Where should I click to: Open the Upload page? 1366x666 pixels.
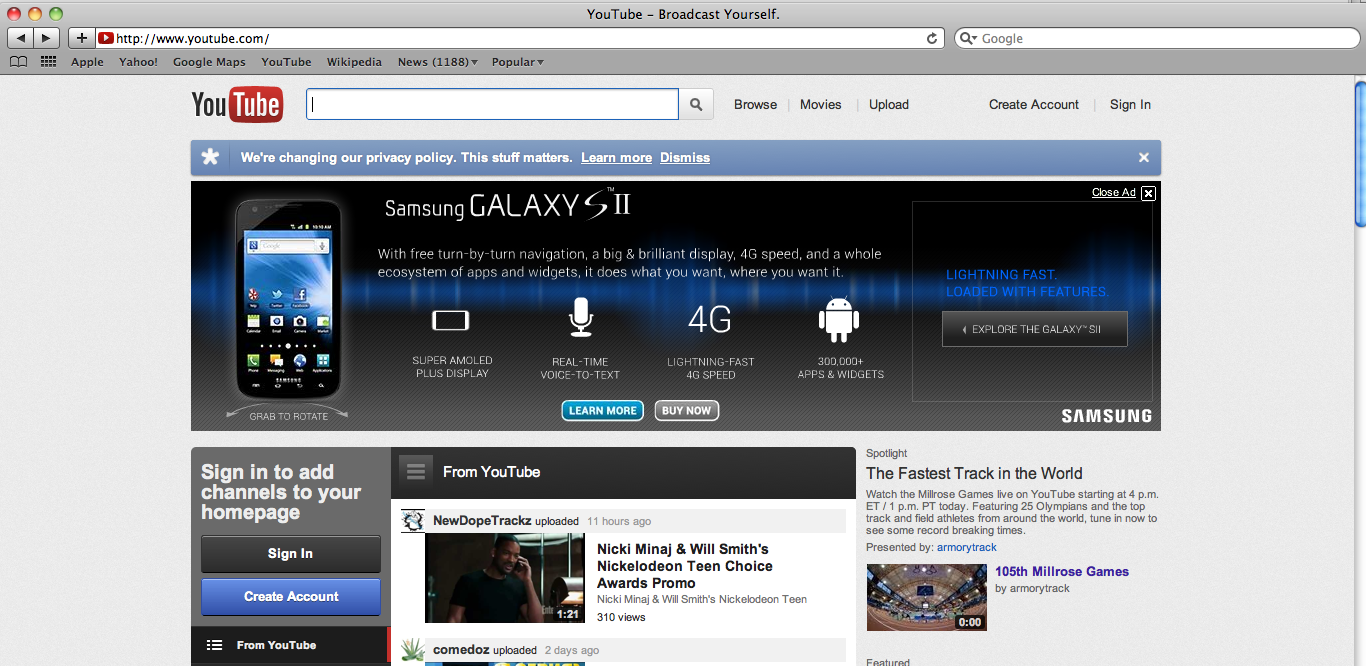pos(889,104)
